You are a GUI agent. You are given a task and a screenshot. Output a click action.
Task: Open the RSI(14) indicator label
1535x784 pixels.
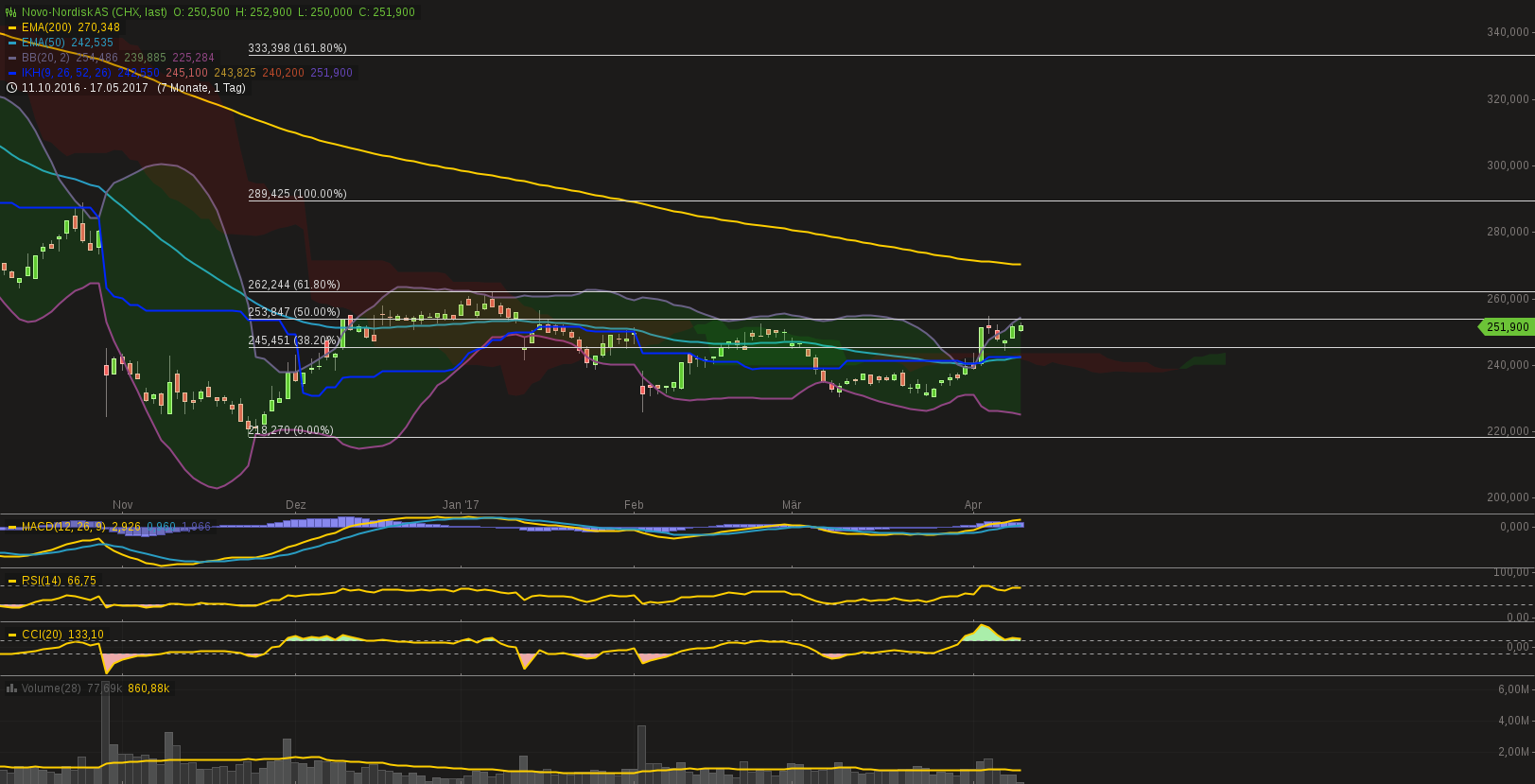click(43, 581)
